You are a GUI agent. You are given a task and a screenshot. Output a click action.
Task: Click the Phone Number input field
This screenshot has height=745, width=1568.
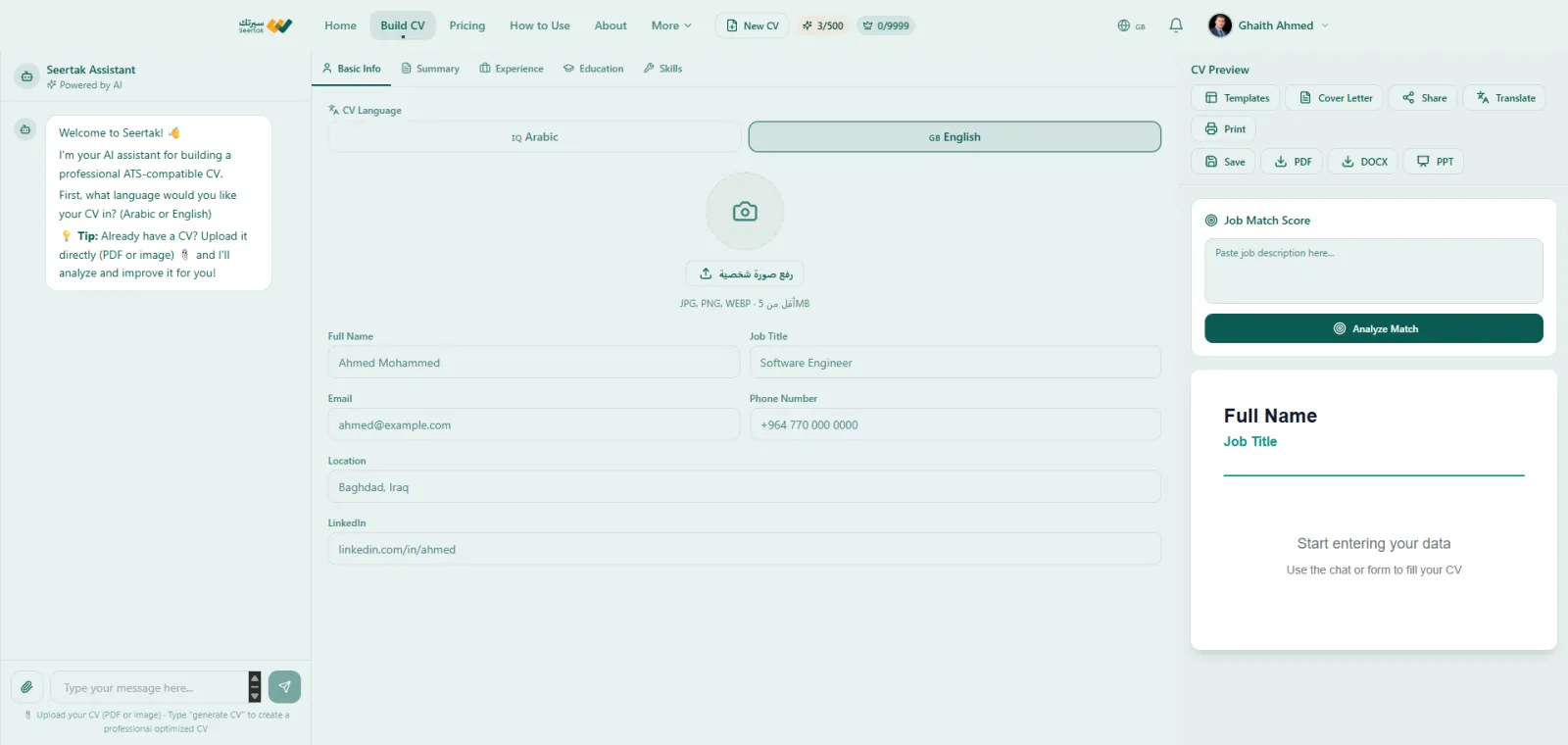(955, 424)
